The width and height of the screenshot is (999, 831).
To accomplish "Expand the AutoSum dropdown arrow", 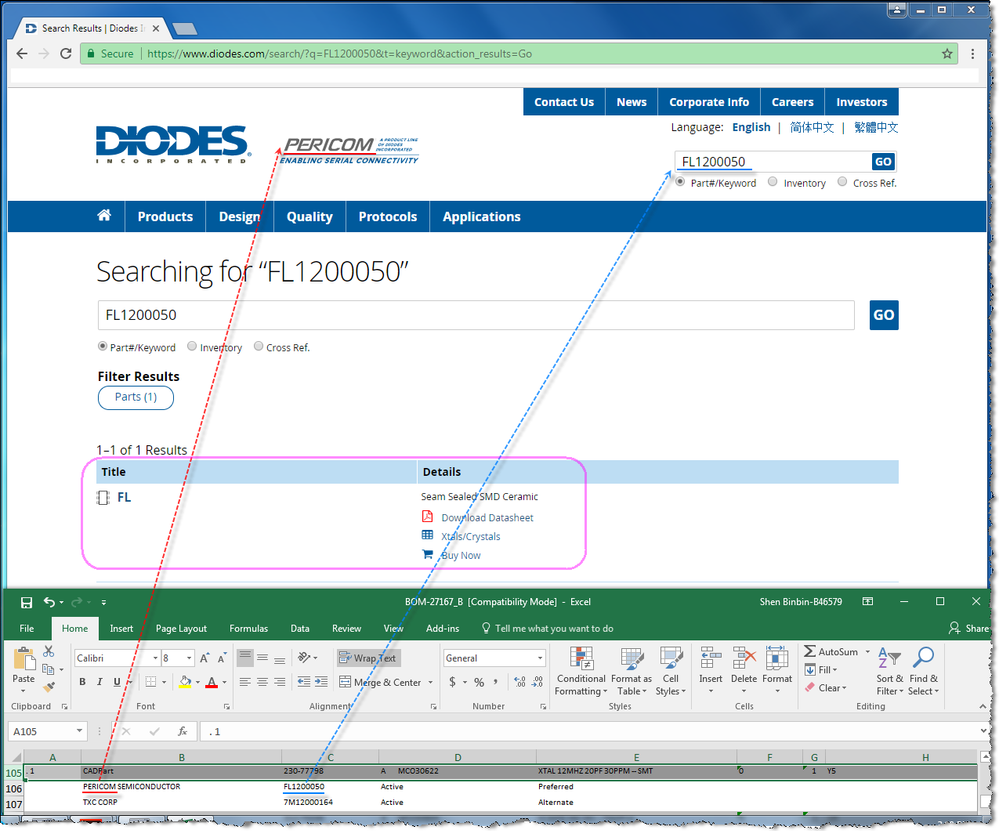I will [x=867, y=651].
